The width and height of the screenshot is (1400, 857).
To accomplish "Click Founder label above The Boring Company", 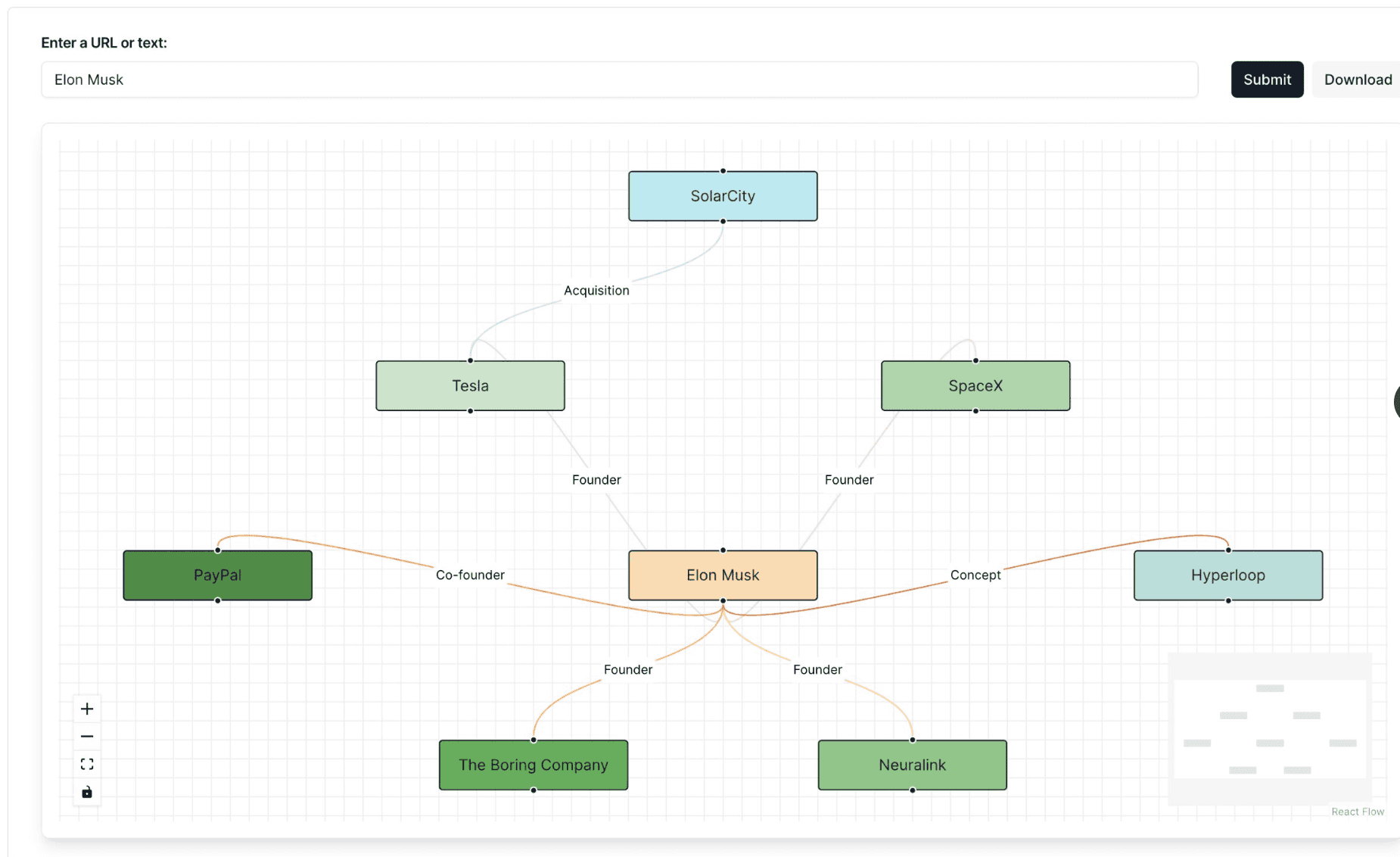I will pyautogui.click(x=628, y=670).
